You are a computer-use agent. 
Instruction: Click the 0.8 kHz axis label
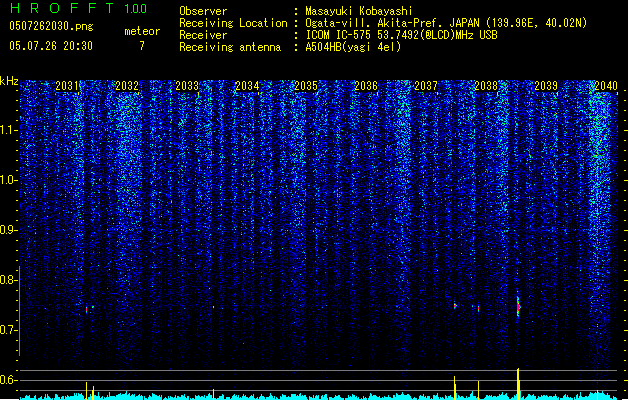pyautogui.click(x=9, y=280)
